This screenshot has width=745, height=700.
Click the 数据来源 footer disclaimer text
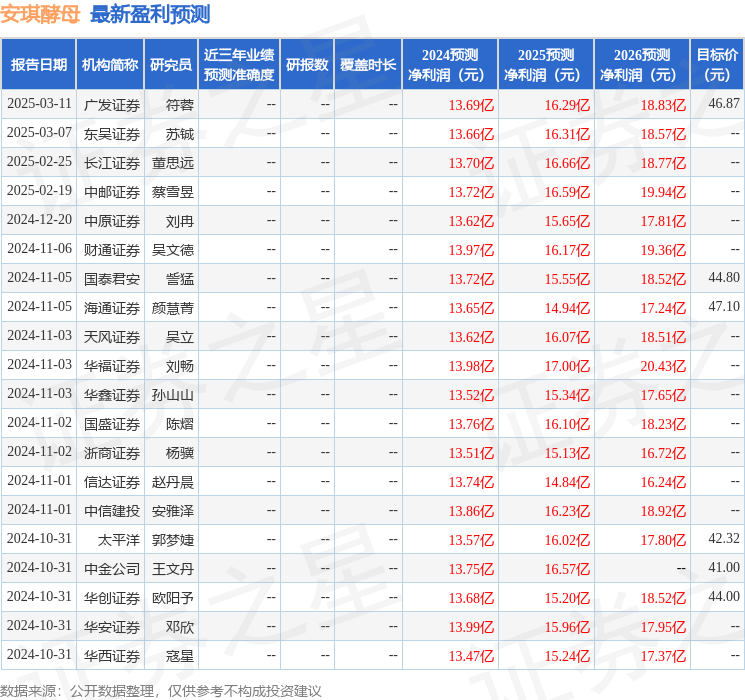coord(161,690)
